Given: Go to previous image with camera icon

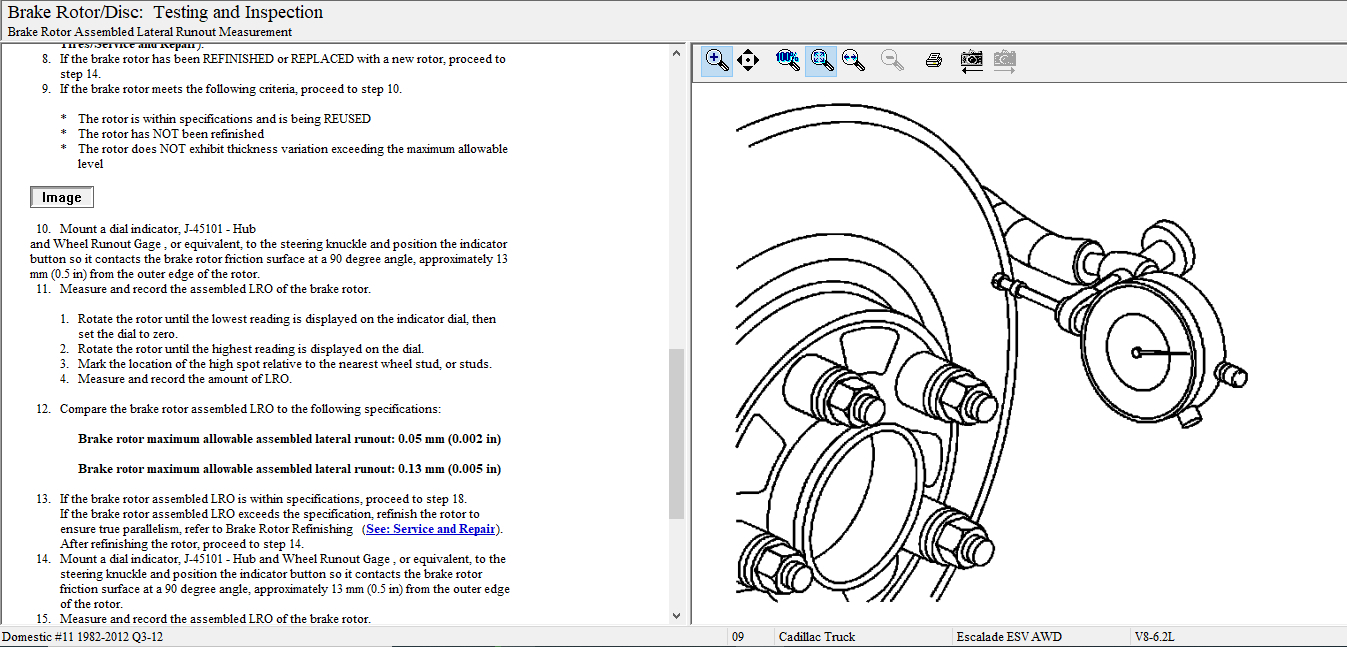Looking at the screenshot, I should (x=971, y=60).
